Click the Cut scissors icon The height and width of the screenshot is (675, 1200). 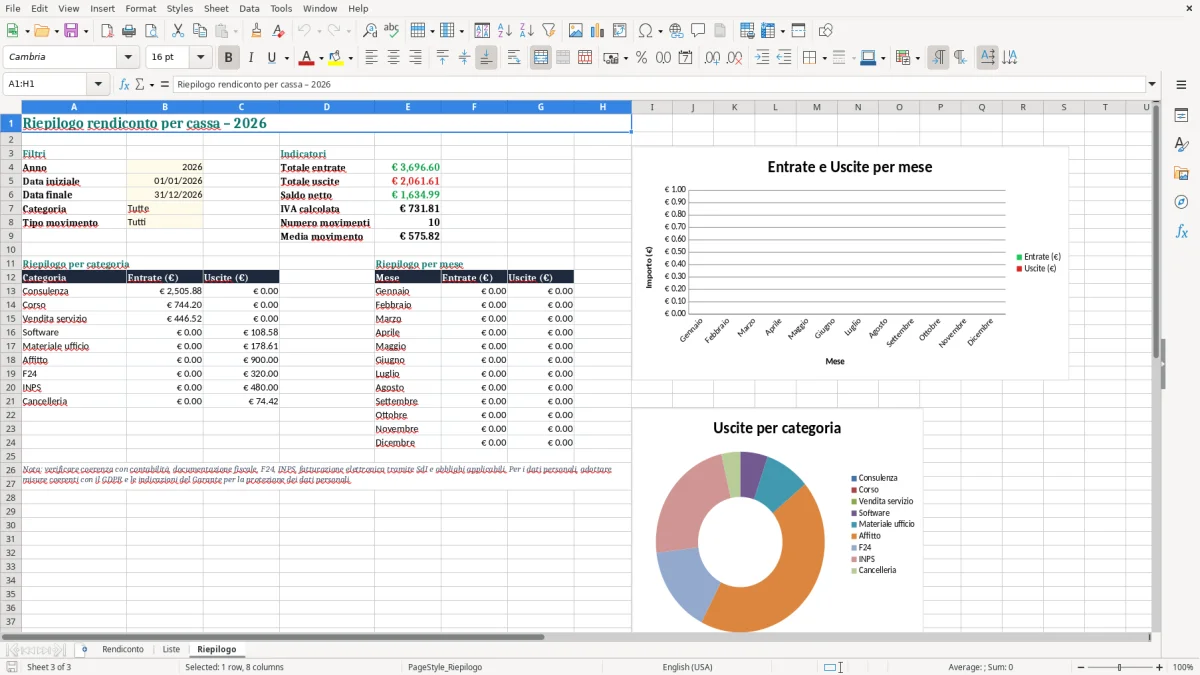coord(177,31)
